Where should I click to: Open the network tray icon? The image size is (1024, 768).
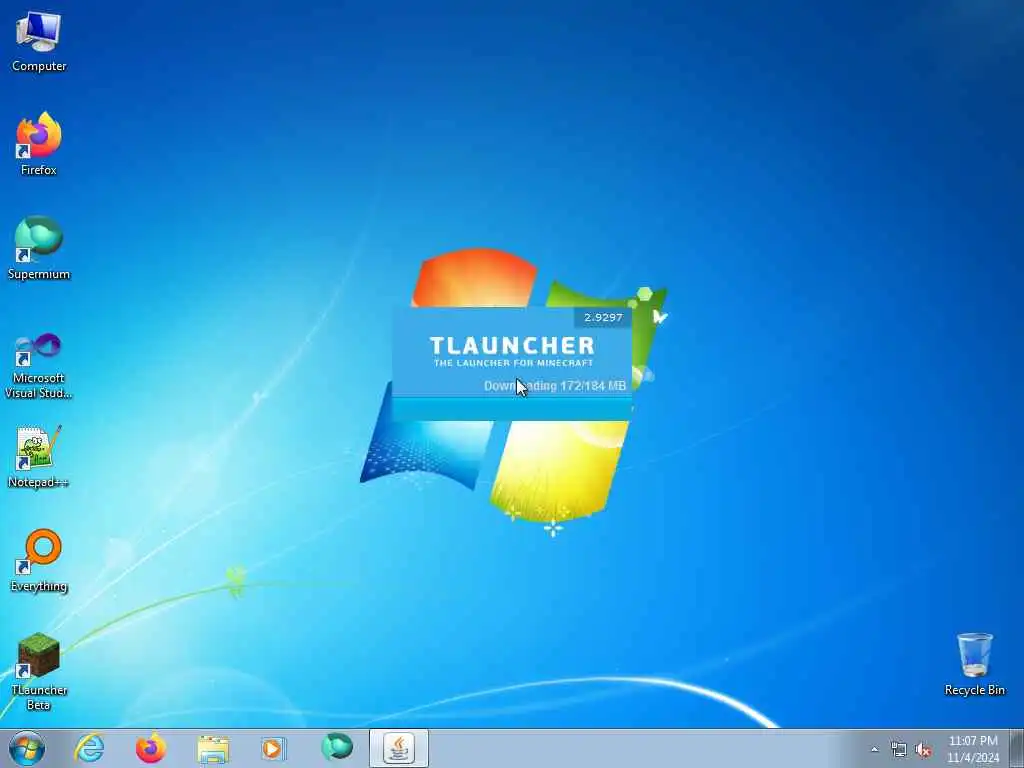[899, 750]
